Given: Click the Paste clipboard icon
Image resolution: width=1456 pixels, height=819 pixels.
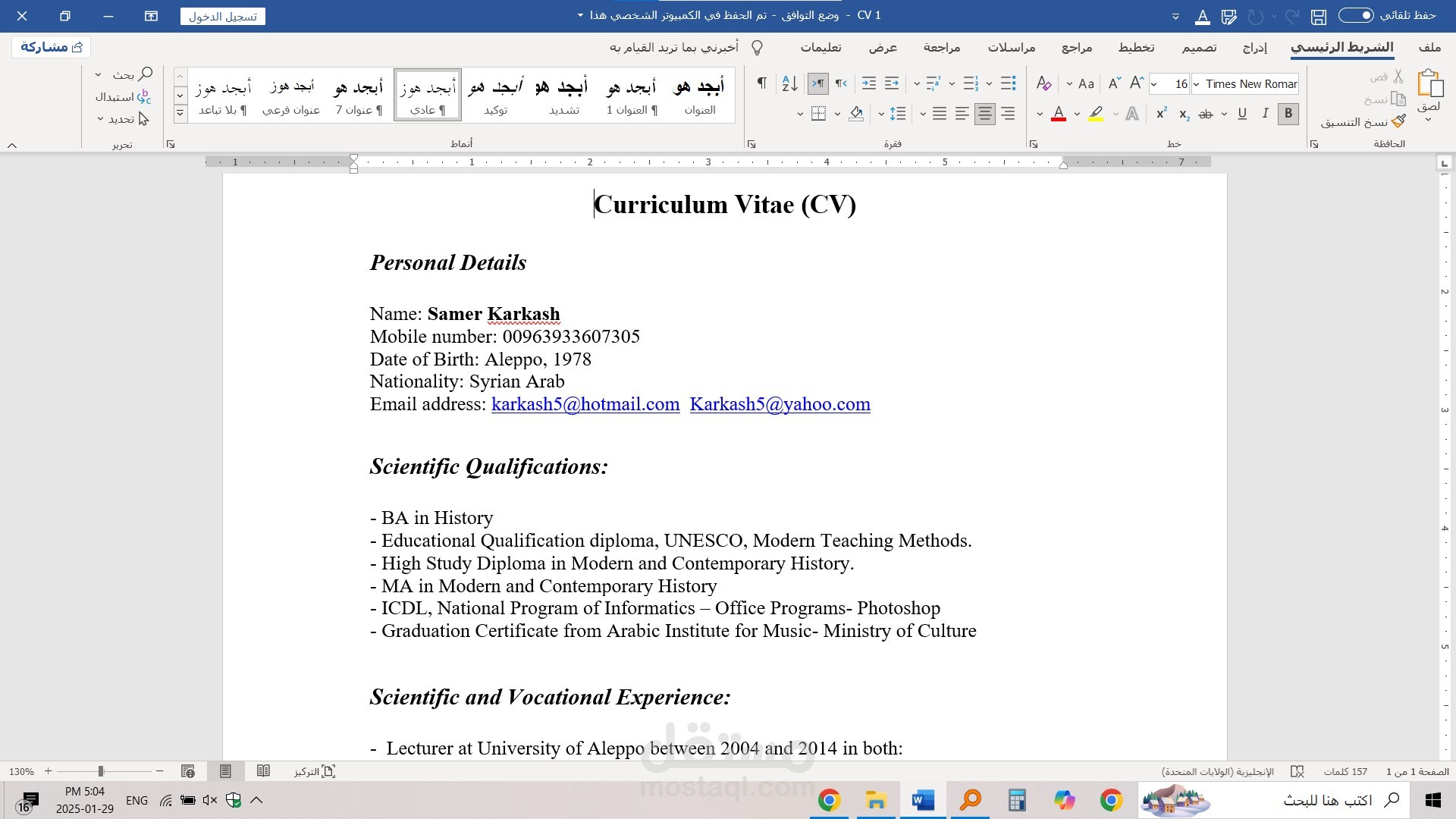Looking at the screenshot, I should coord(1429,83).
